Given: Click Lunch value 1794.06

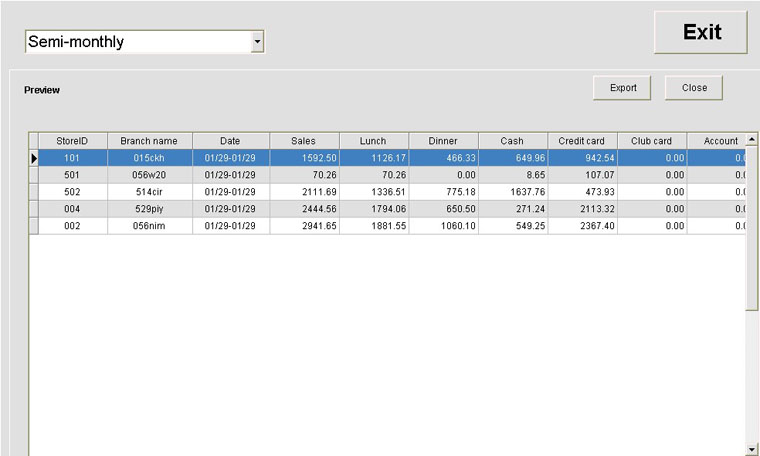Looking at the screenshot, I should tap(374, 209).
